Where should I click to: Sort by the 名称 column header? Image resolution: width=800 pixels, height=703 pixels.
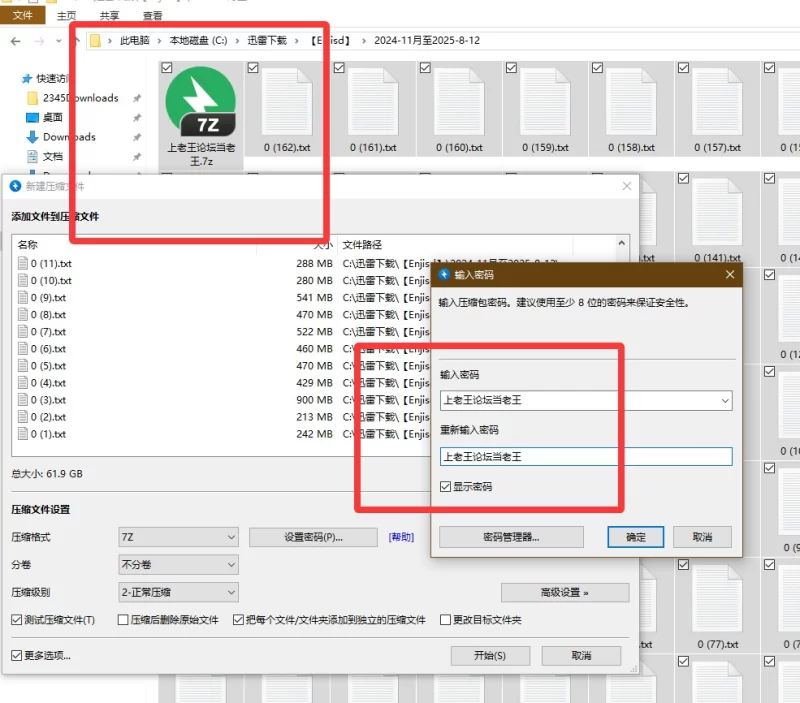pyautogui.click(x=28, y=245)
